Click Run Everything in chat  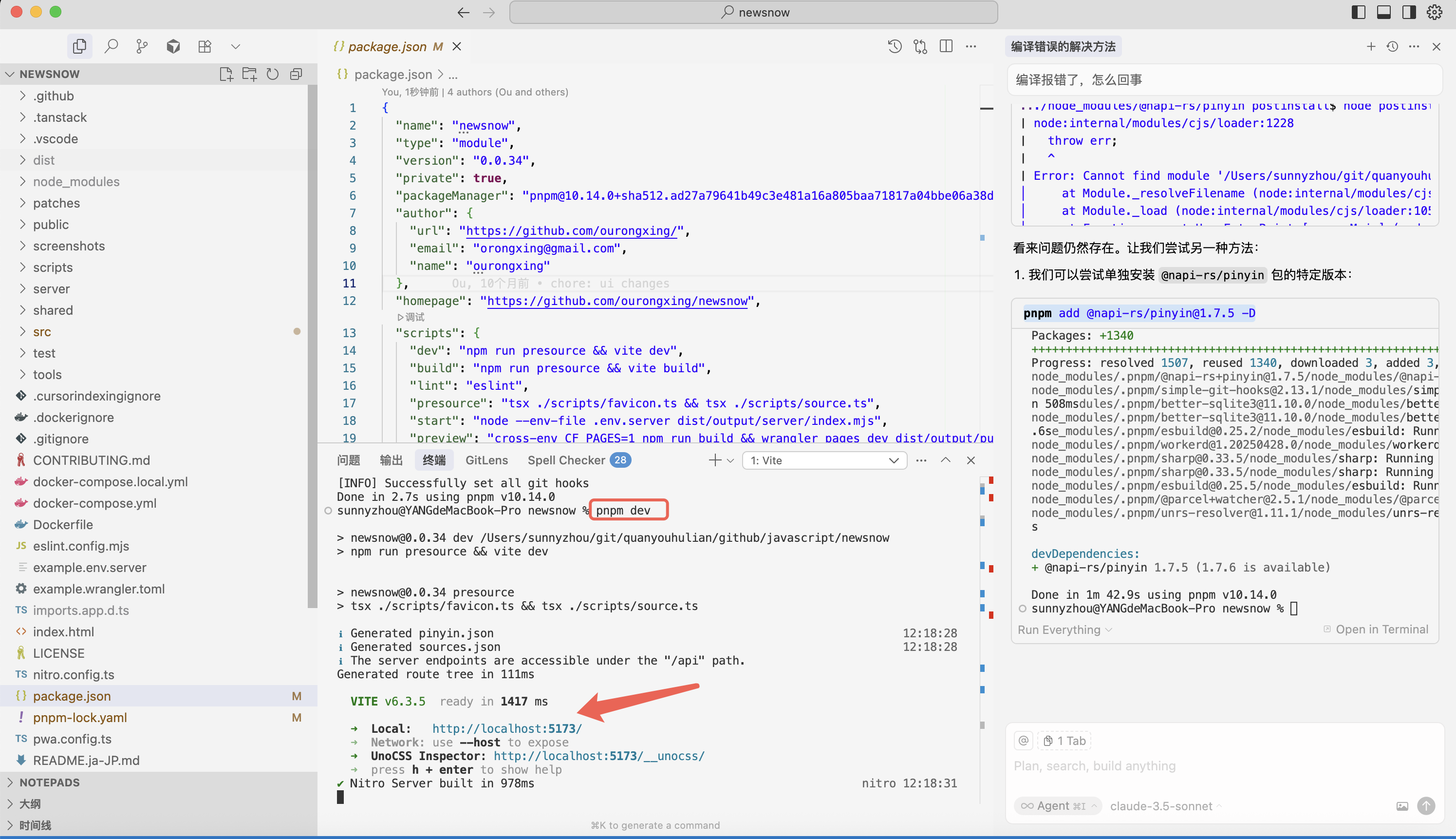[1064, 629]
